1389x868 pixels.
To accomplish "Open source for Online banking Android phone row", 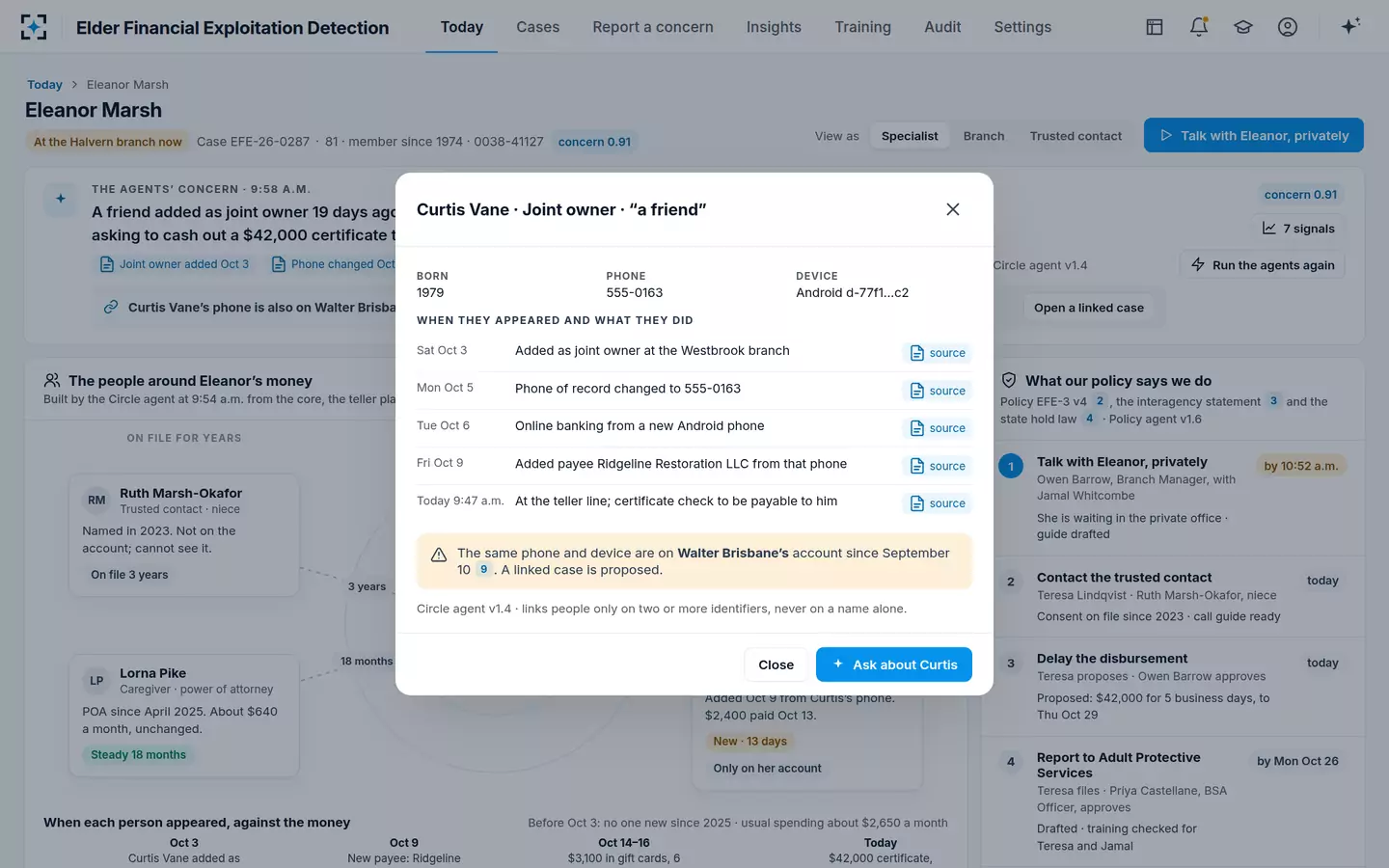I will [938, 428].
